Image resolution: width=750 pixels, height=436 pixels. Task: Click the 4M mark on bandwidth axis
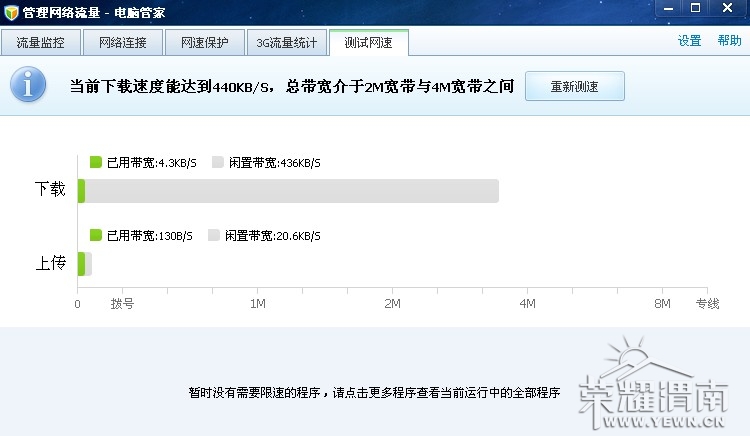coord(527,304)
